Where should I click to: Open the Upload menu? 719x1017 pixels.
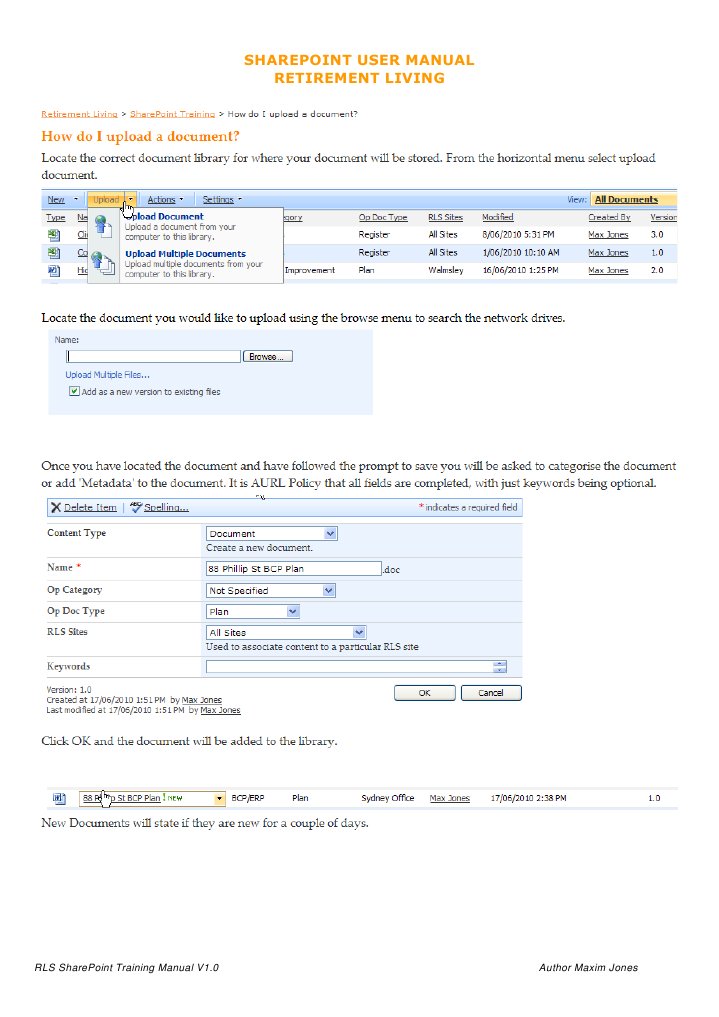click(106, 200)
